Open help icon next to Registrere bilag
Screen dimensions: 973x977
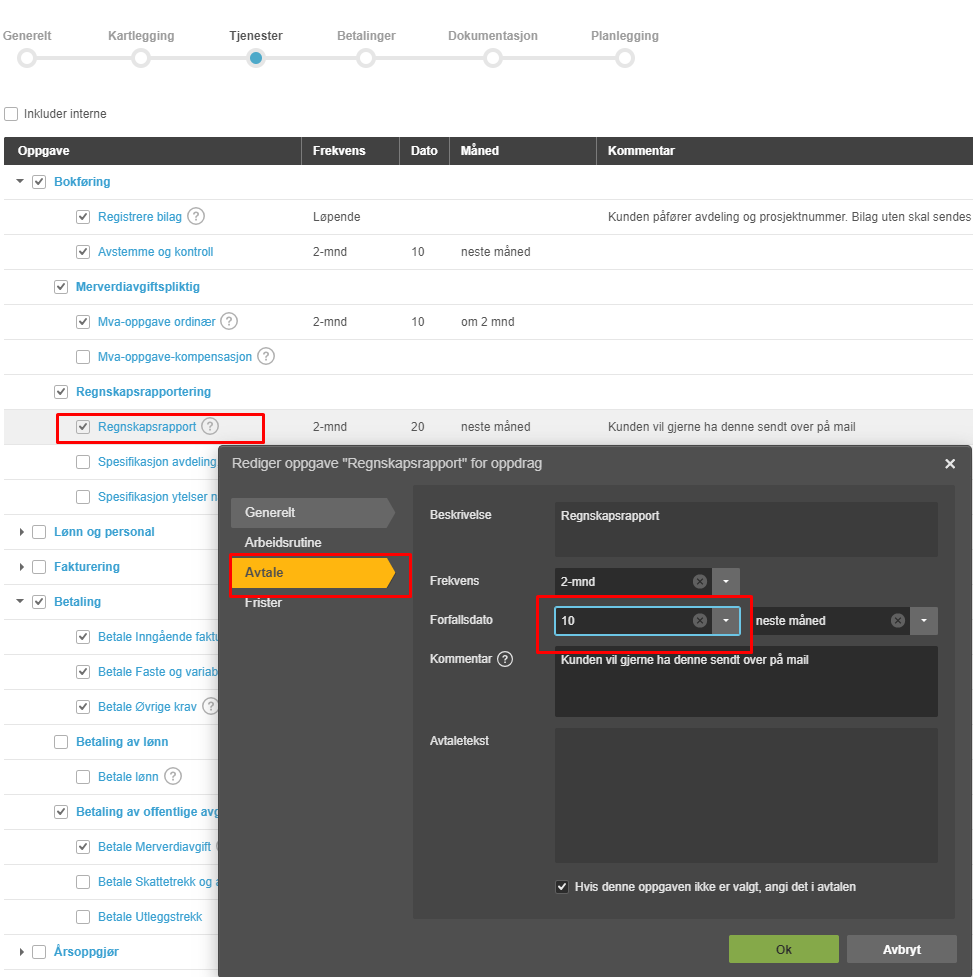[196, 216]
